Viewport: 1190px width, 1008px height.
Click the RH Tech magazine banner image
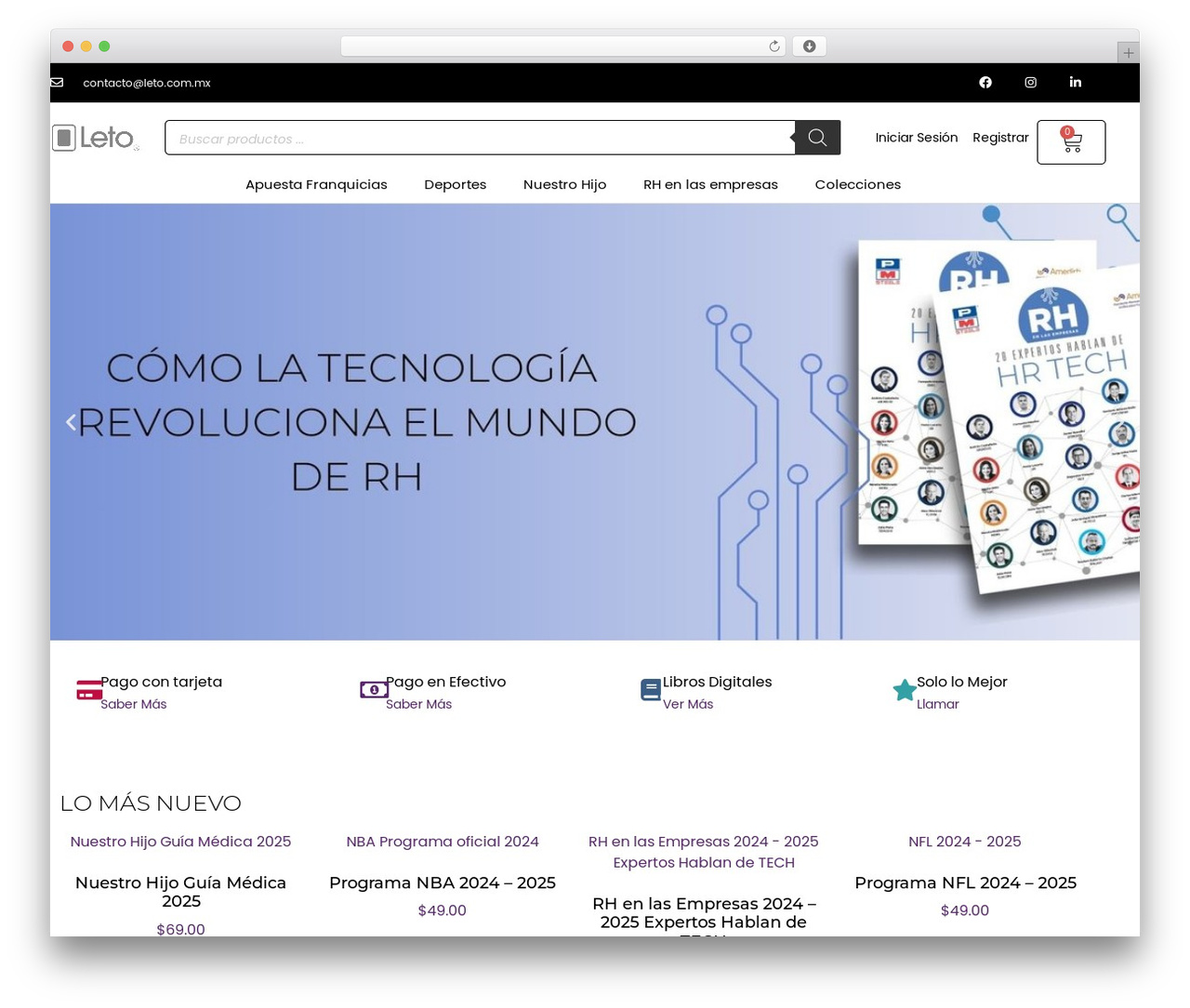[x=595, y=421]
